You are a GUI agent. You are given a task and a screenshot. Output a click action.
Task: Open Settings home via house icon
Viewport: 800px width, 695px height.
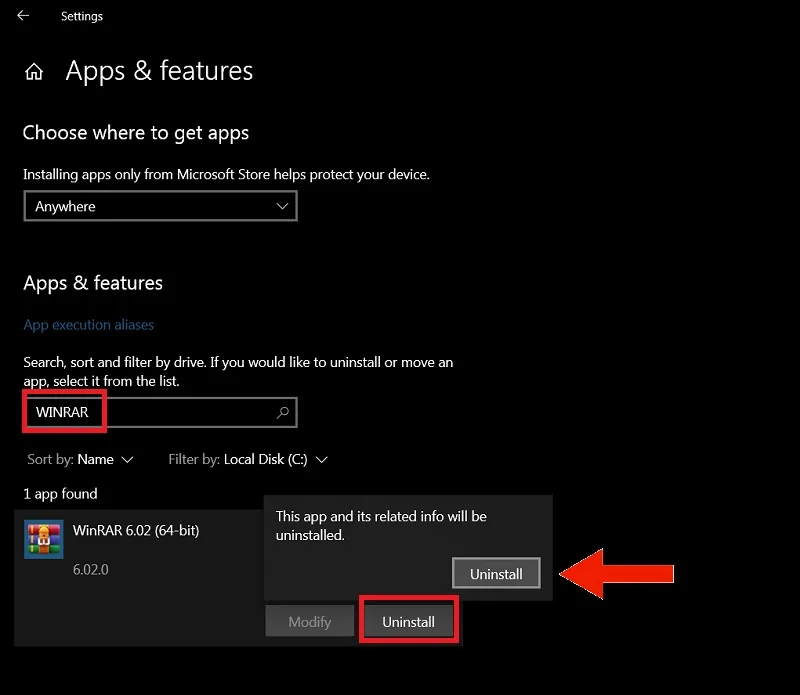tap(34, 72)
